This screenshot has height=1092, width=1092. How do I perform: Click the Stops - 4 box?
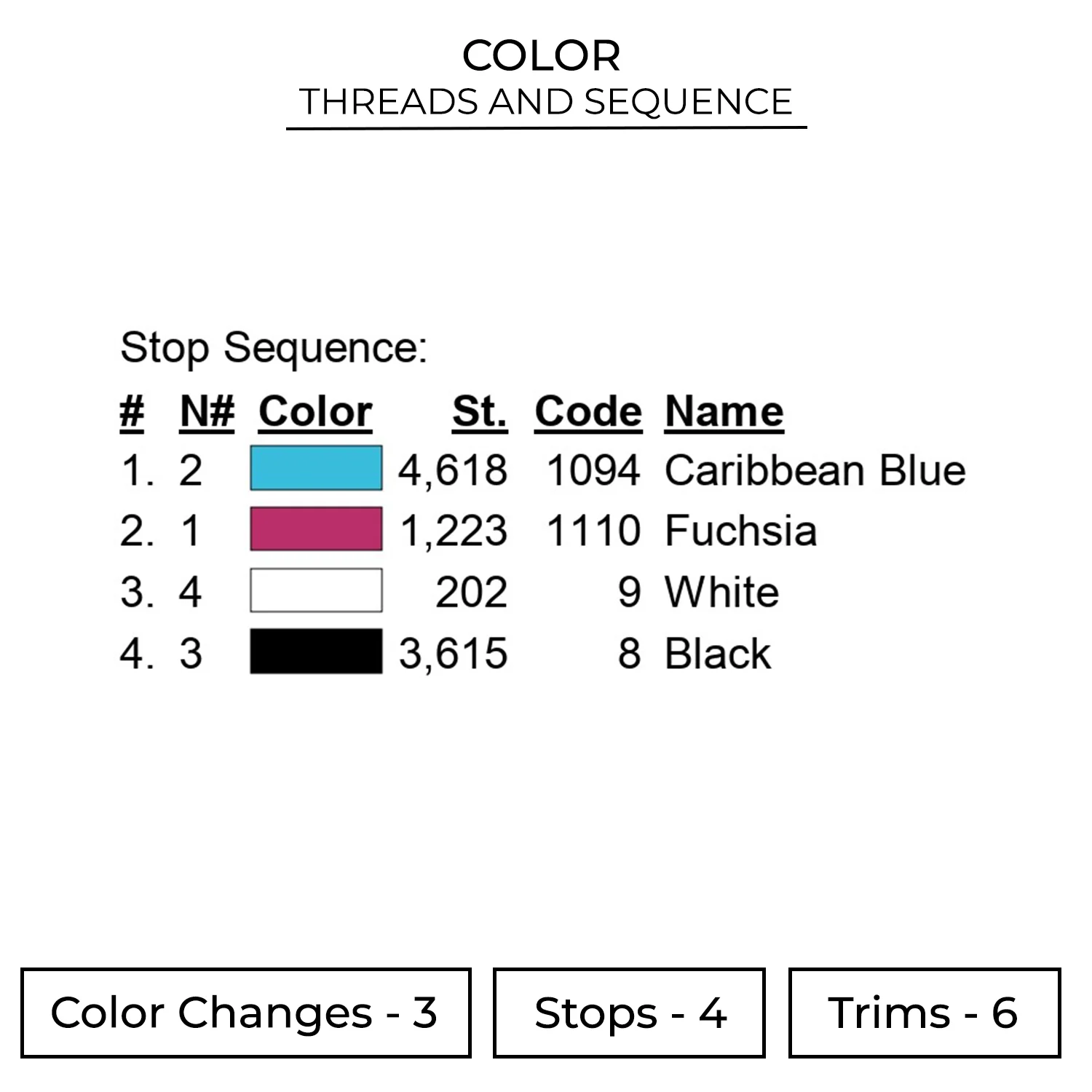point(629,1013)
